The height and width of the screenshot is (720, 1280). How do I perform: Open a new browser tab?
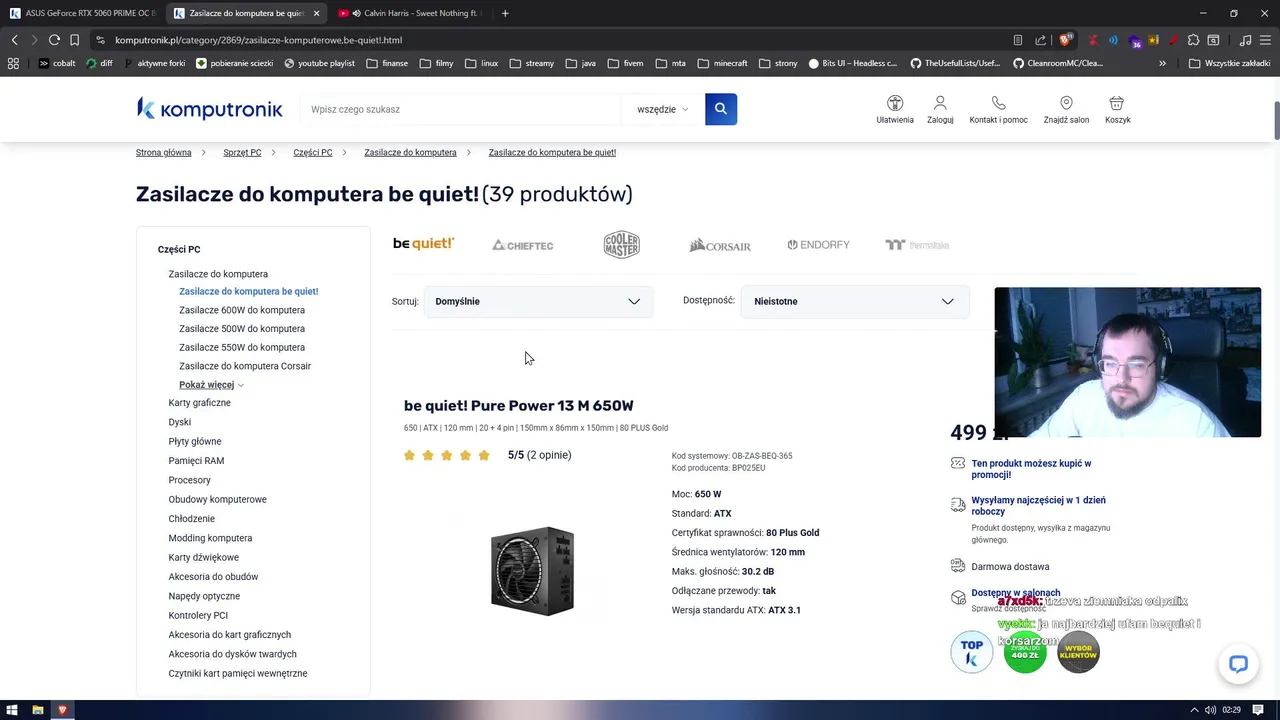pos(505,13)
